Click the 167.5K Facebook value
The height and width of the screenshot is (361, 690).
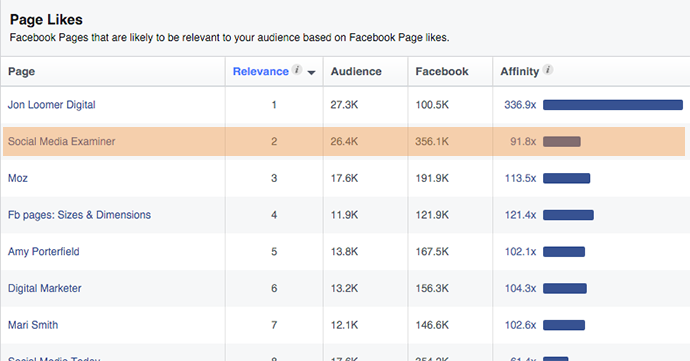coord(432,252)
